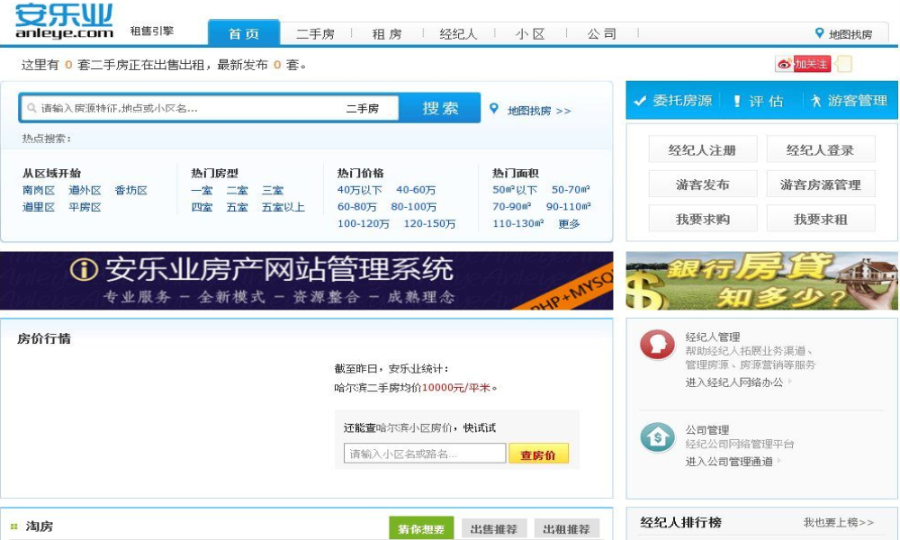Image resolution: width=900 pixels, height=540 pixels.
Task: Click the map pin icon beside 地图找房 in header
Action: (820, 33)
